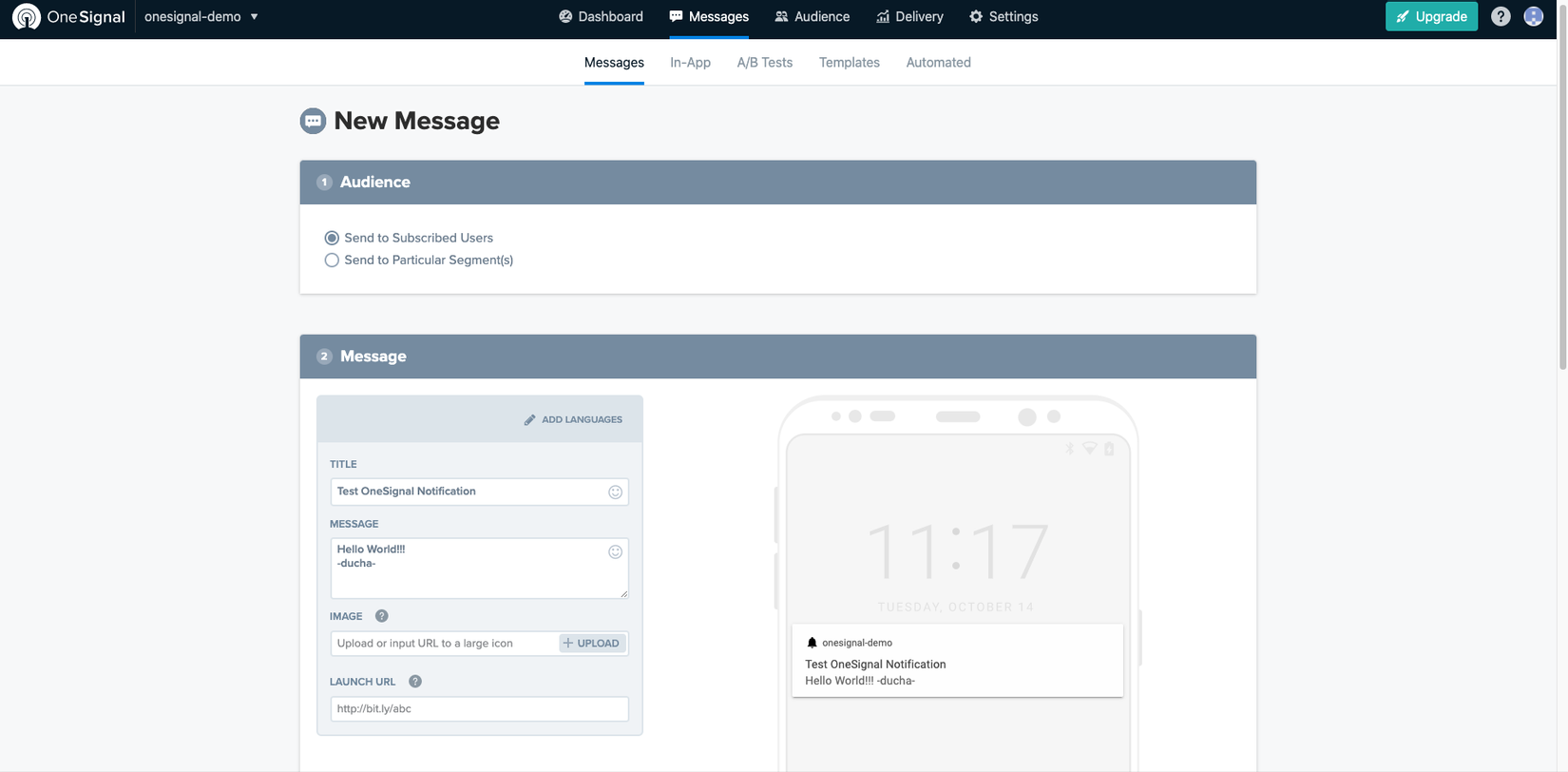Screen dimensions: 1568x772
Task: Click the Upgrade button
Action: pyautogui.click(x=1431, y=16)
